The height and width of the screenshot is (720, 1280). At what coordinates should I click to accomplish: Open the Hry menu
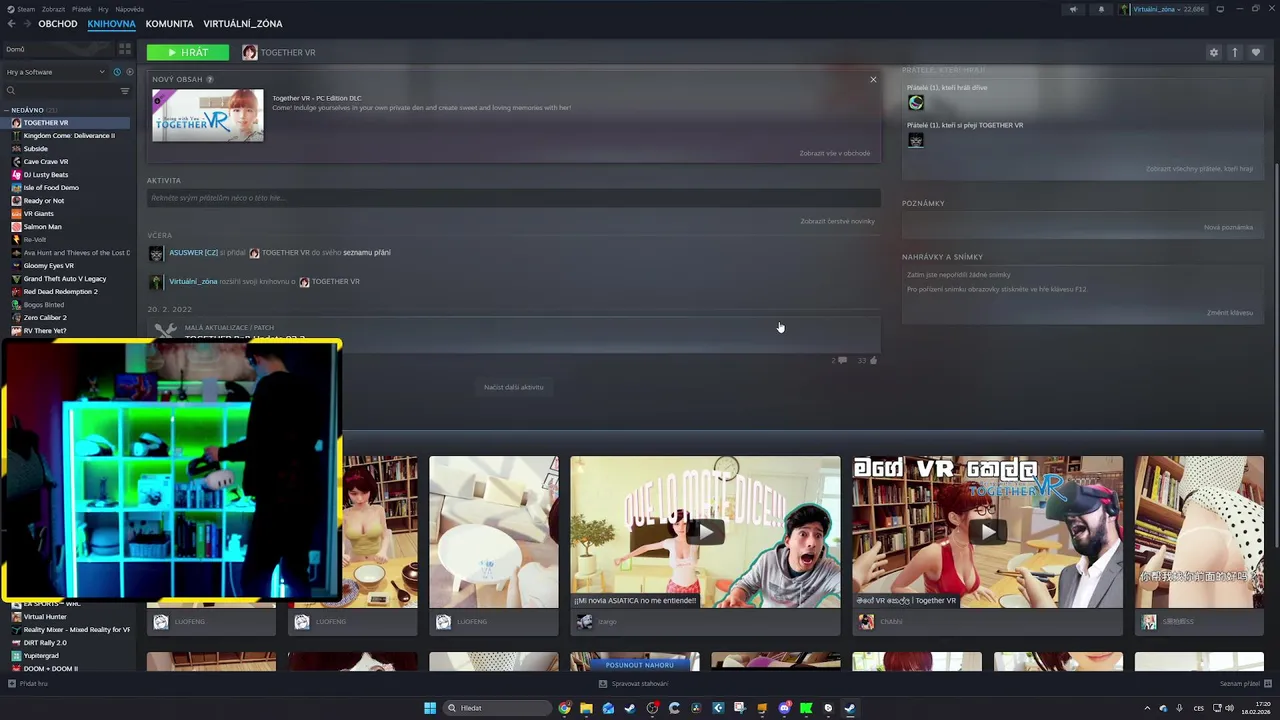click(103, 9)
